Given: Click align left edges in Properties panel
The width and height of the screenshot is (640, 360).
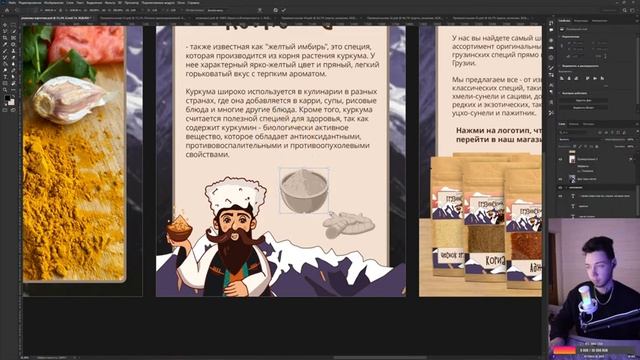Looking at the screenshot, I should point(562,78).
